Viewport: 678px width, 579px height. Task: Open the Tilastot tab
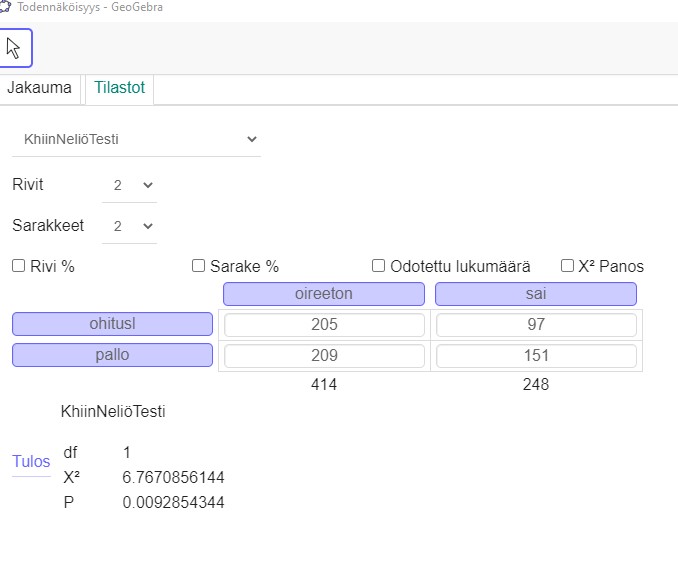point(119,88)
